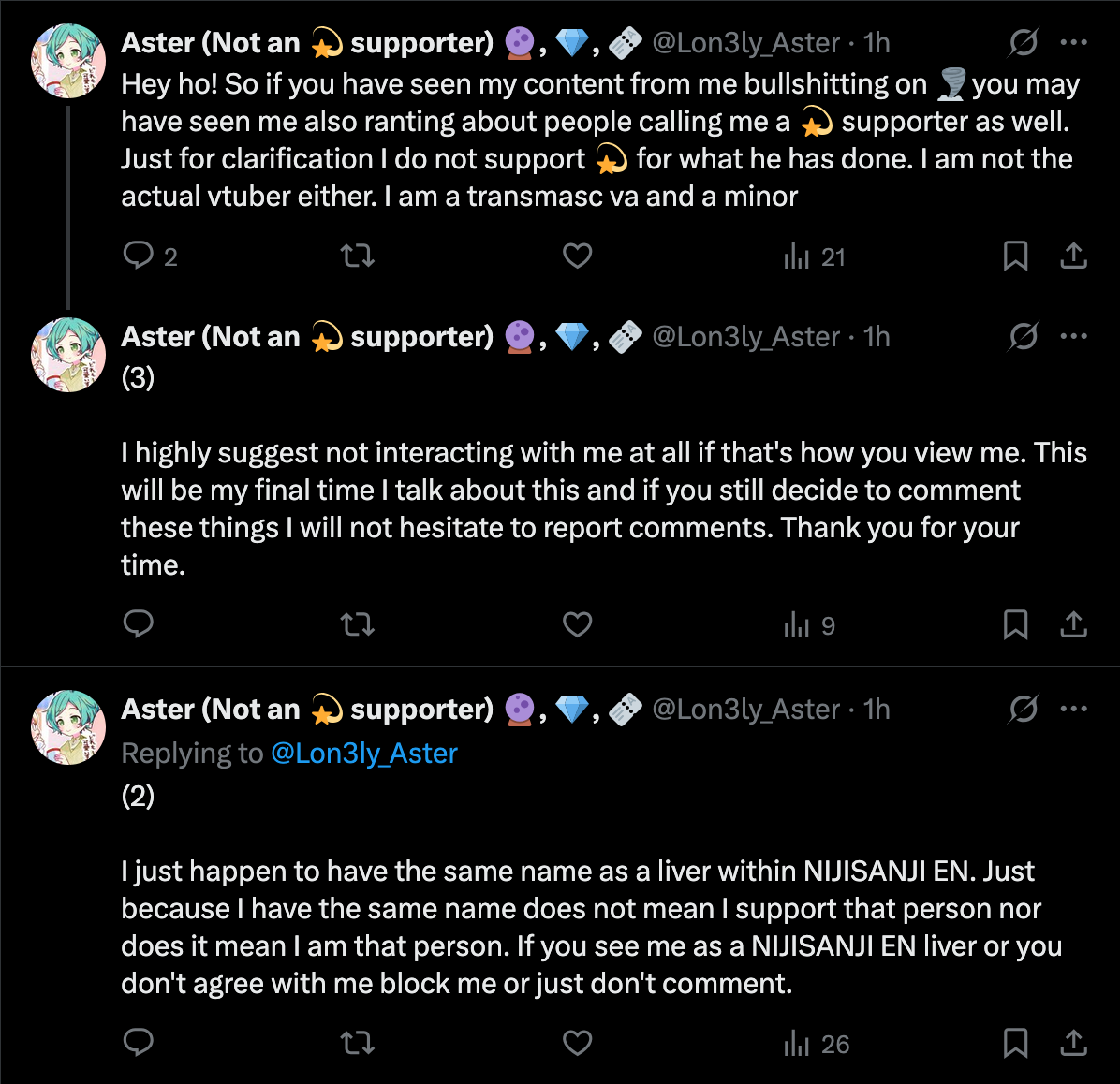View analytics showing 21 views
The image size is (1120, 1084).
[x=815, y=256]
